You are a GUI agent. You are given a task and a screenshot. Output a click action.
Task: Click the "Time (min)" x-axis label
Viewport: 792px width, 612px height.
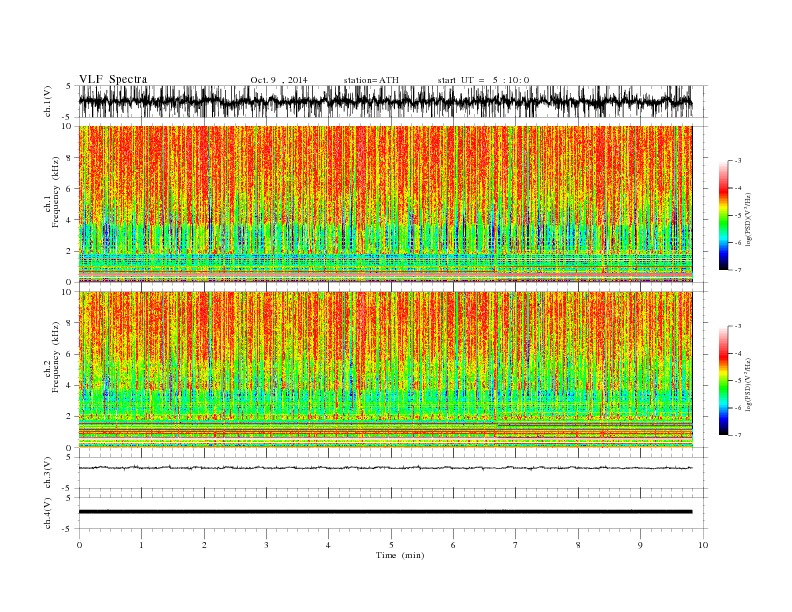400,555
